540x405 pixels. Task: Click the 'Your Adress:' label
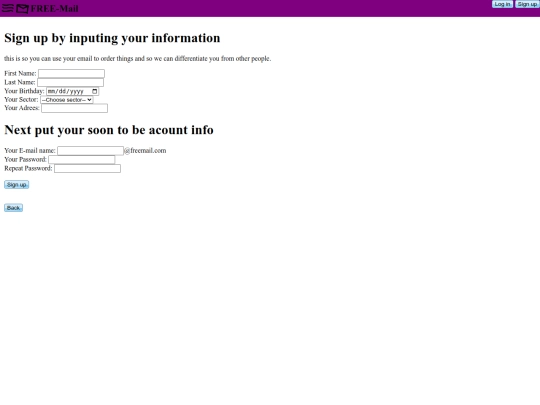pos(22,108)
